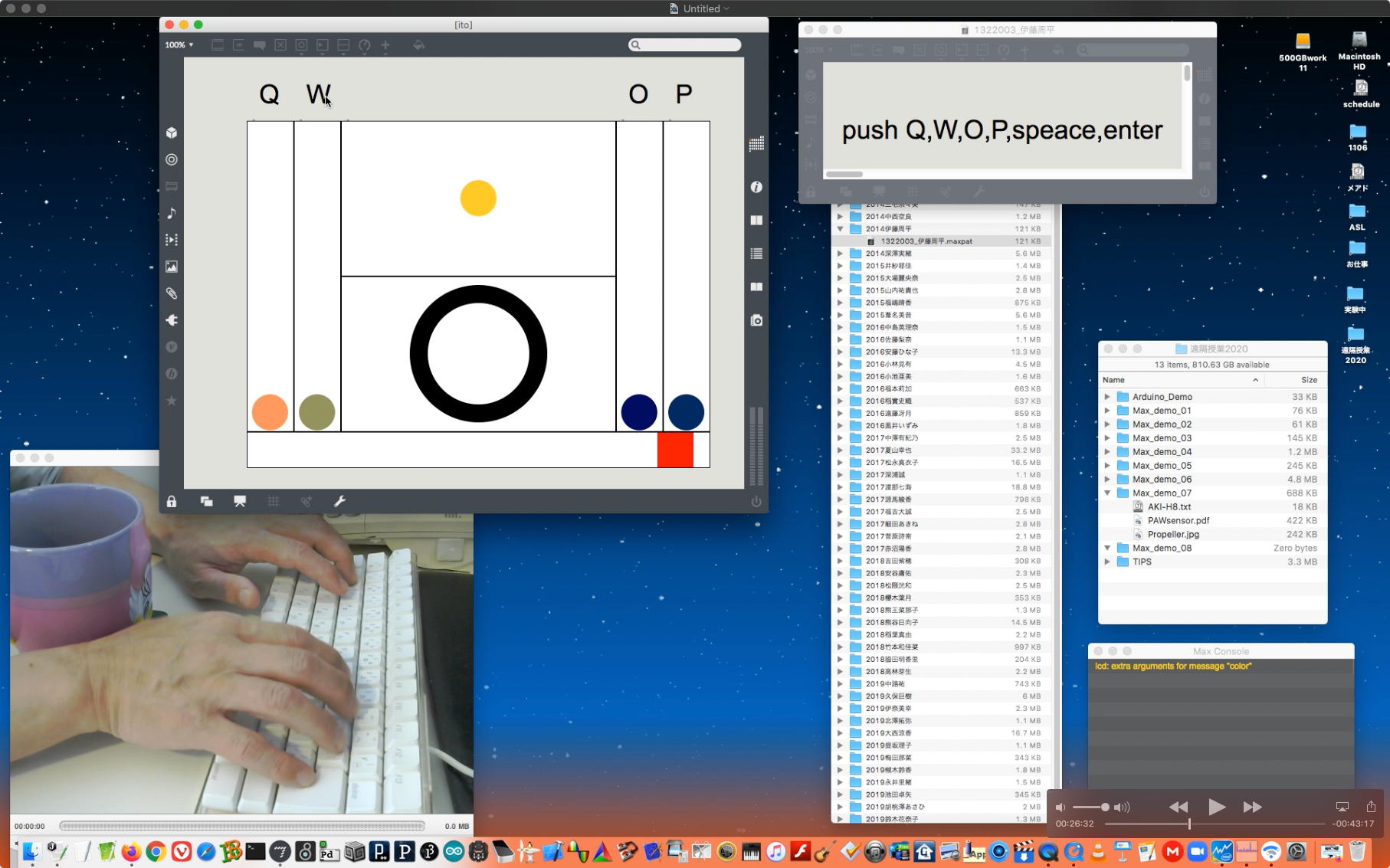Expand the Max_demo_04 folder
This screenshot has width=1390, height=868.
pyautogui.click(x=1107, y=452)
